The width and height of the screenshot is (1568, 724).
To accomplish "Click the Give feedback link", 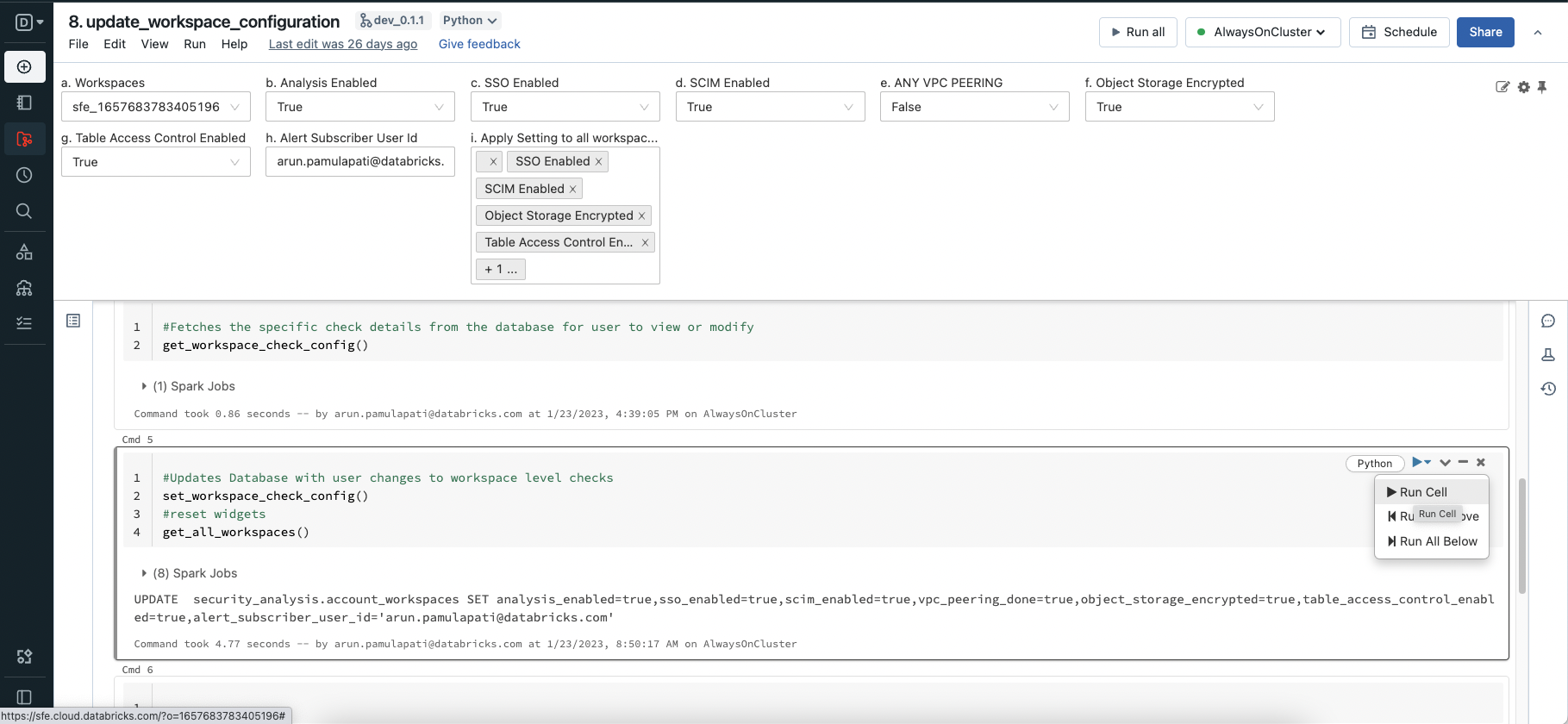I will [479, 44].
